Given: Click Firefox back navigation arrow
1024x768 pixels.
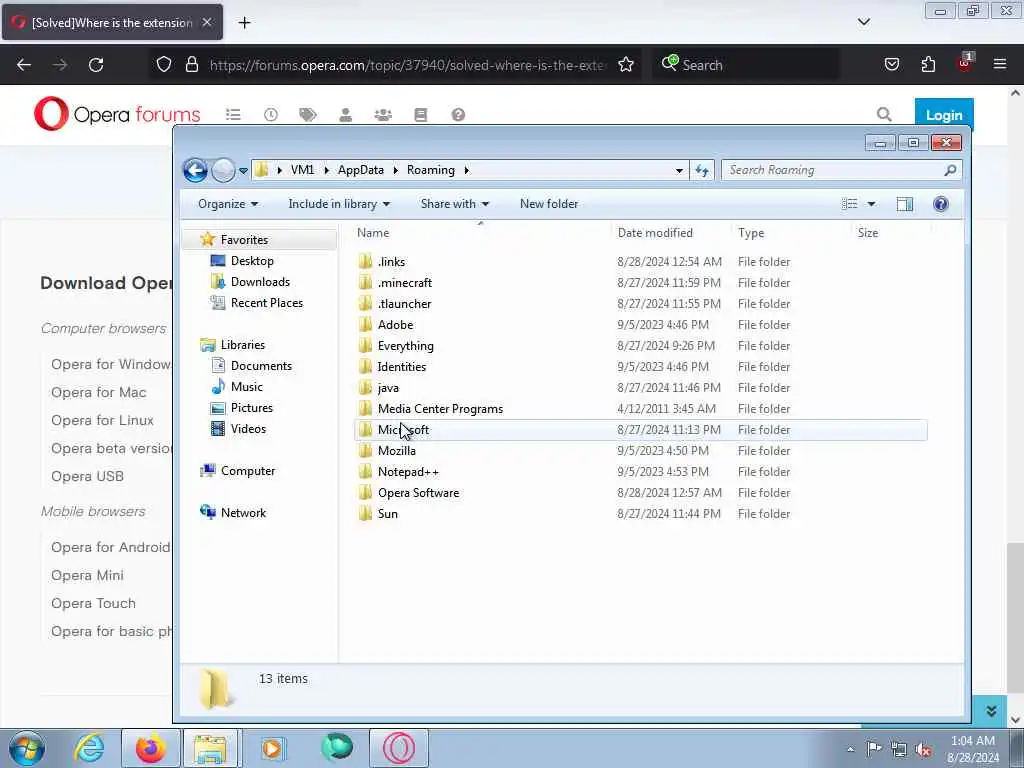Looking at the screenshot, I should tap(24, 65).
